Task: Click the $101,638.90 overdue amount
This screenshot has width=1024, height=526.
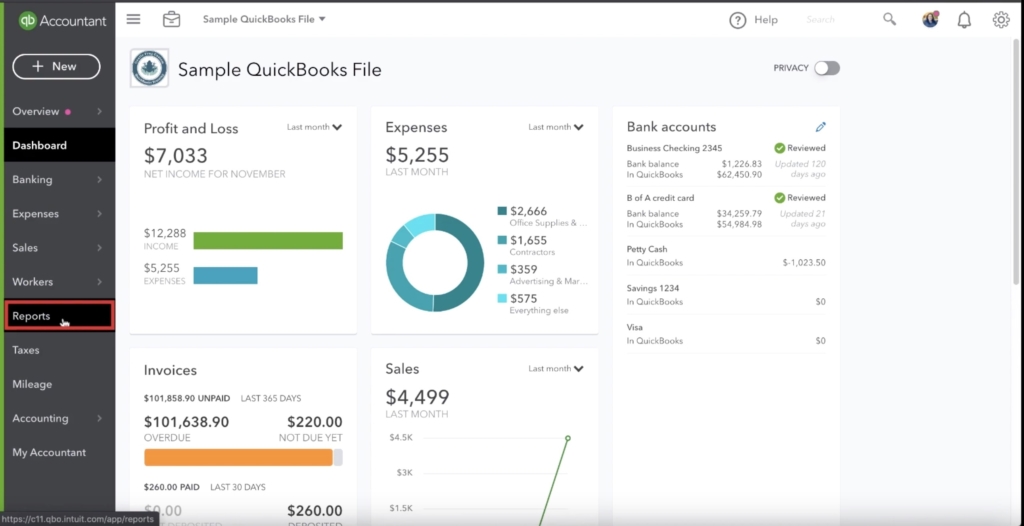Action: pyautogui.click(x=187, y=422)
